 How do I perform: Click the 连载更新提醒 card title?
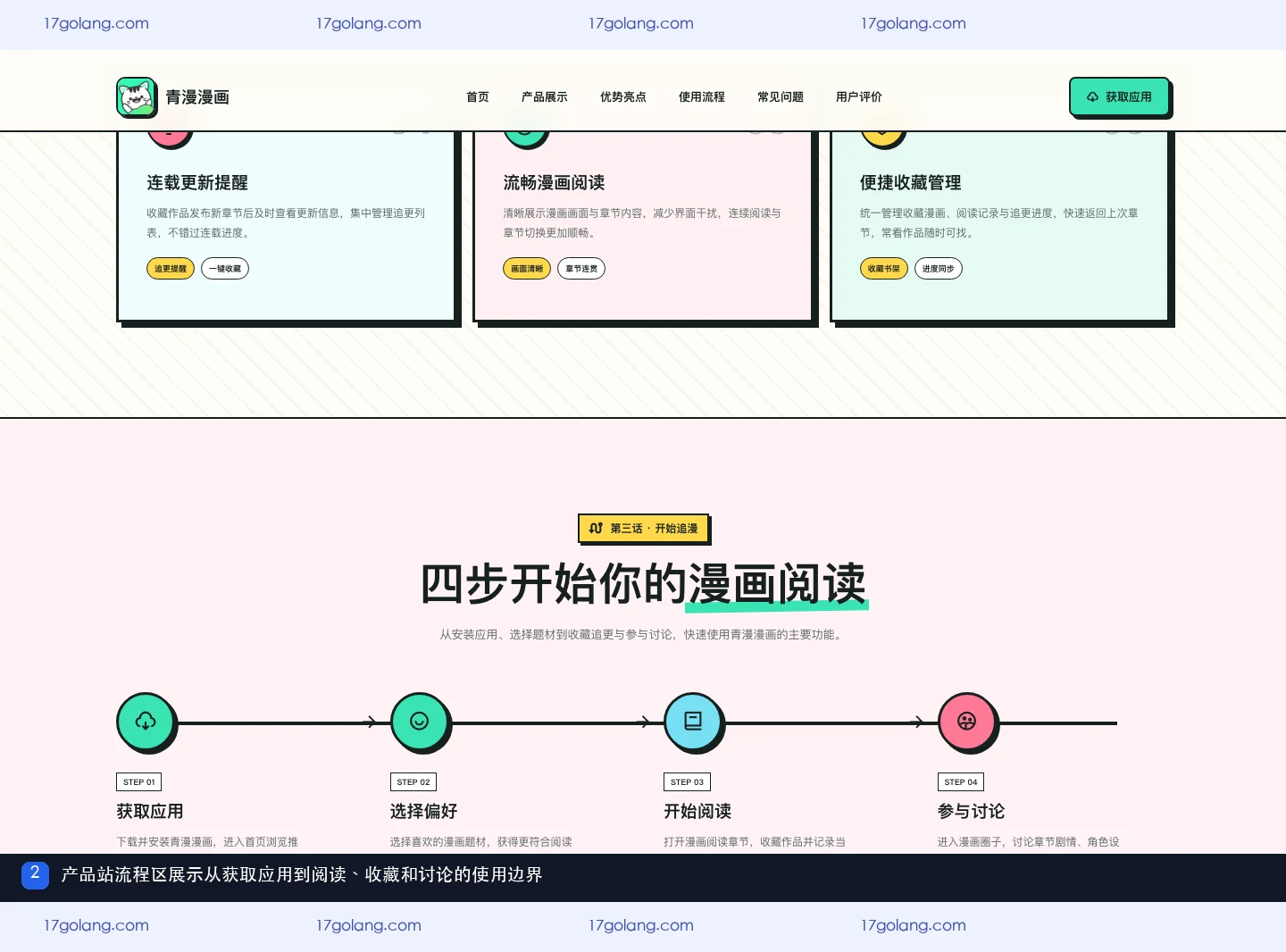click(197, 182)
